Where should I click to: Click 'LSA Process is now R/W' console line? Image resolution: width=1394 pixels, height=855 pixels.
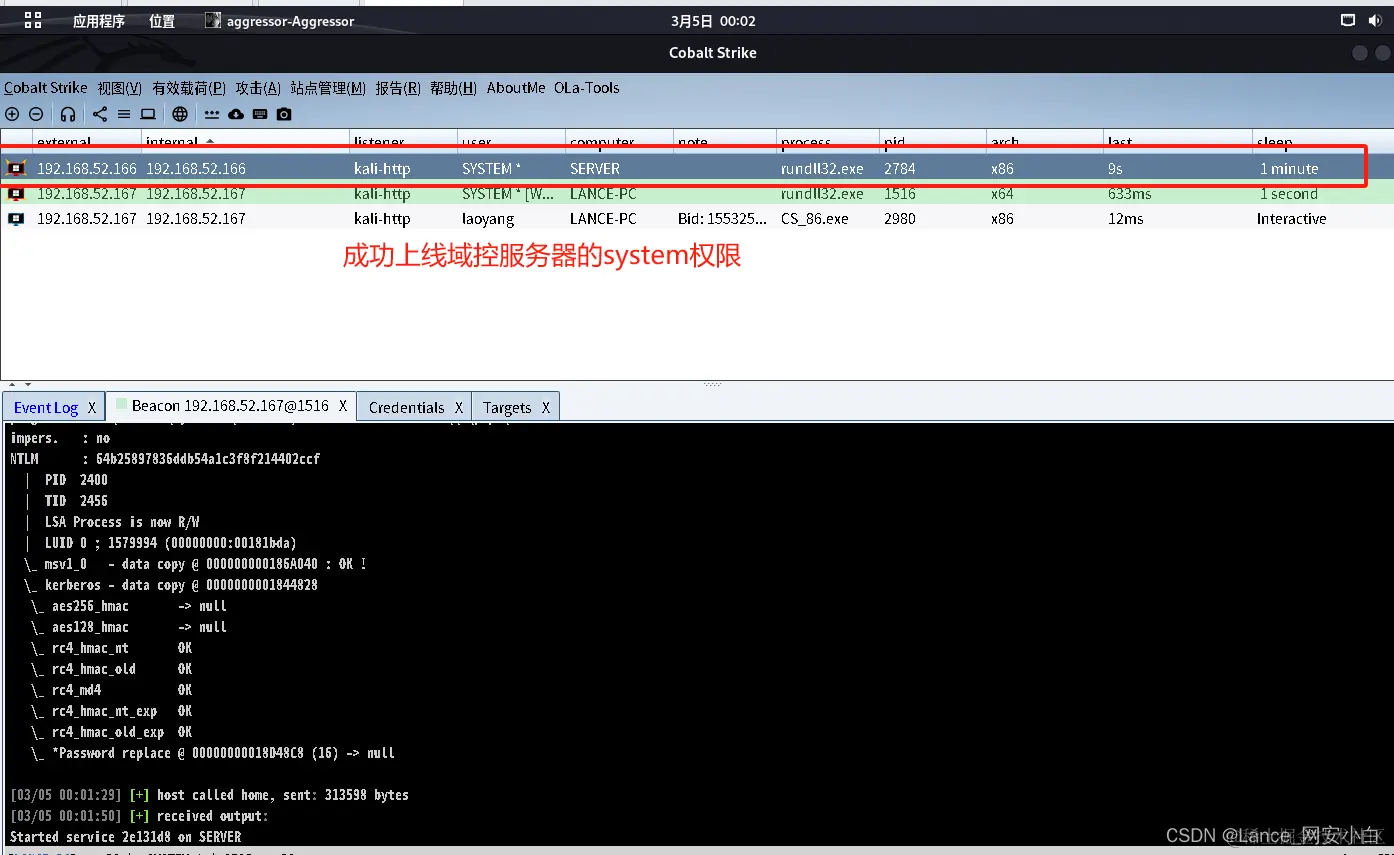[122, 522]
